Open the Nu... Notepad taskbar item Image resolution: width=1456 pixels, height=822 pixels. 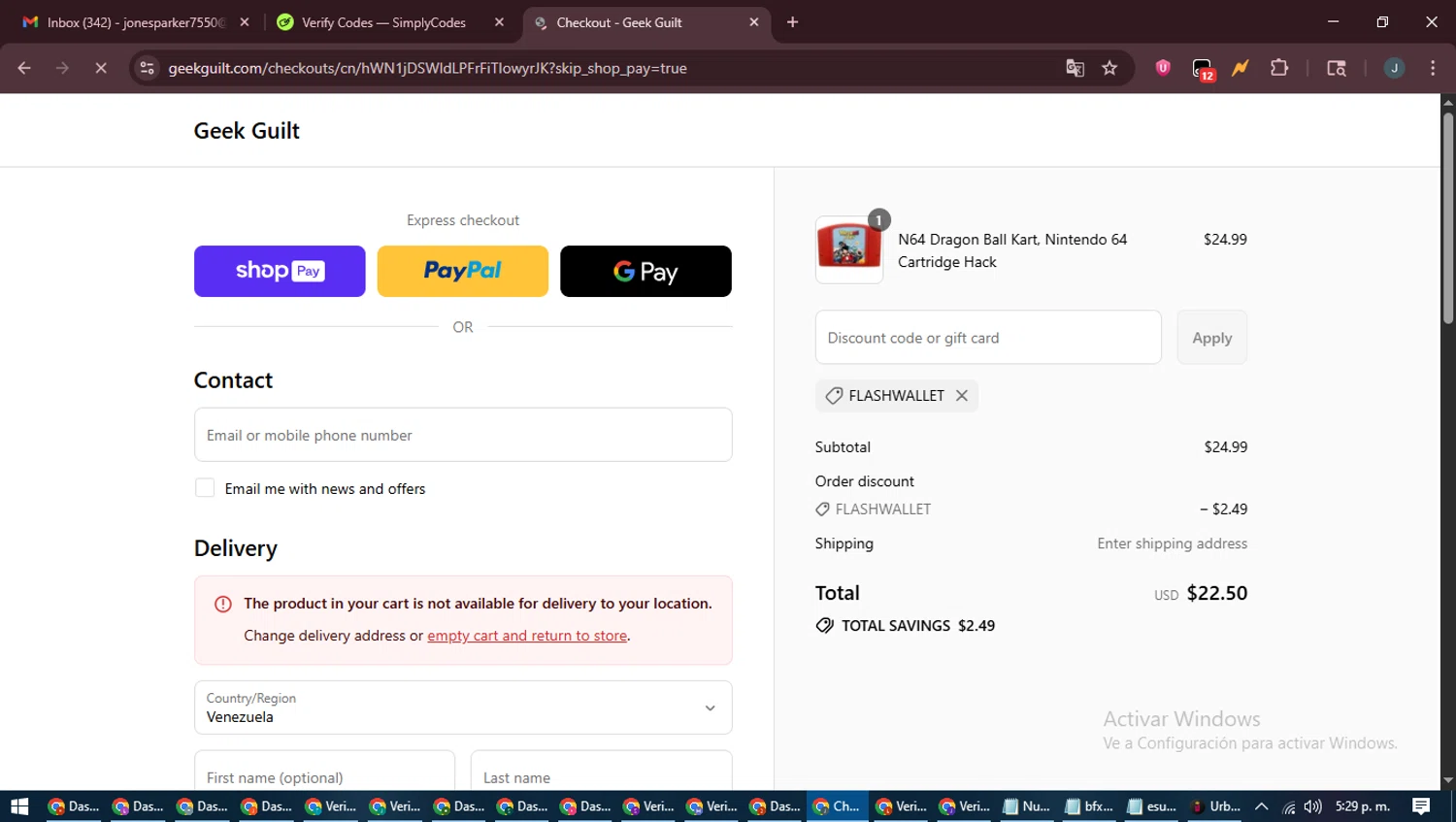1027,806
